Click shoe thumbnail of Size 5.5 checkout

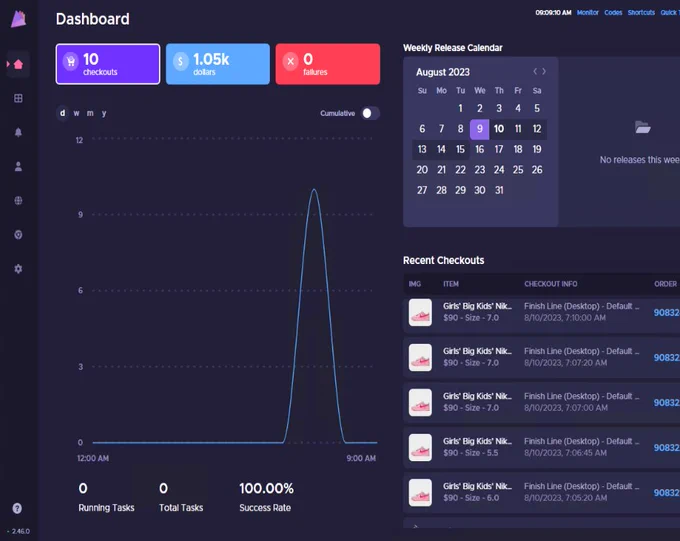[x=420, y=447]
